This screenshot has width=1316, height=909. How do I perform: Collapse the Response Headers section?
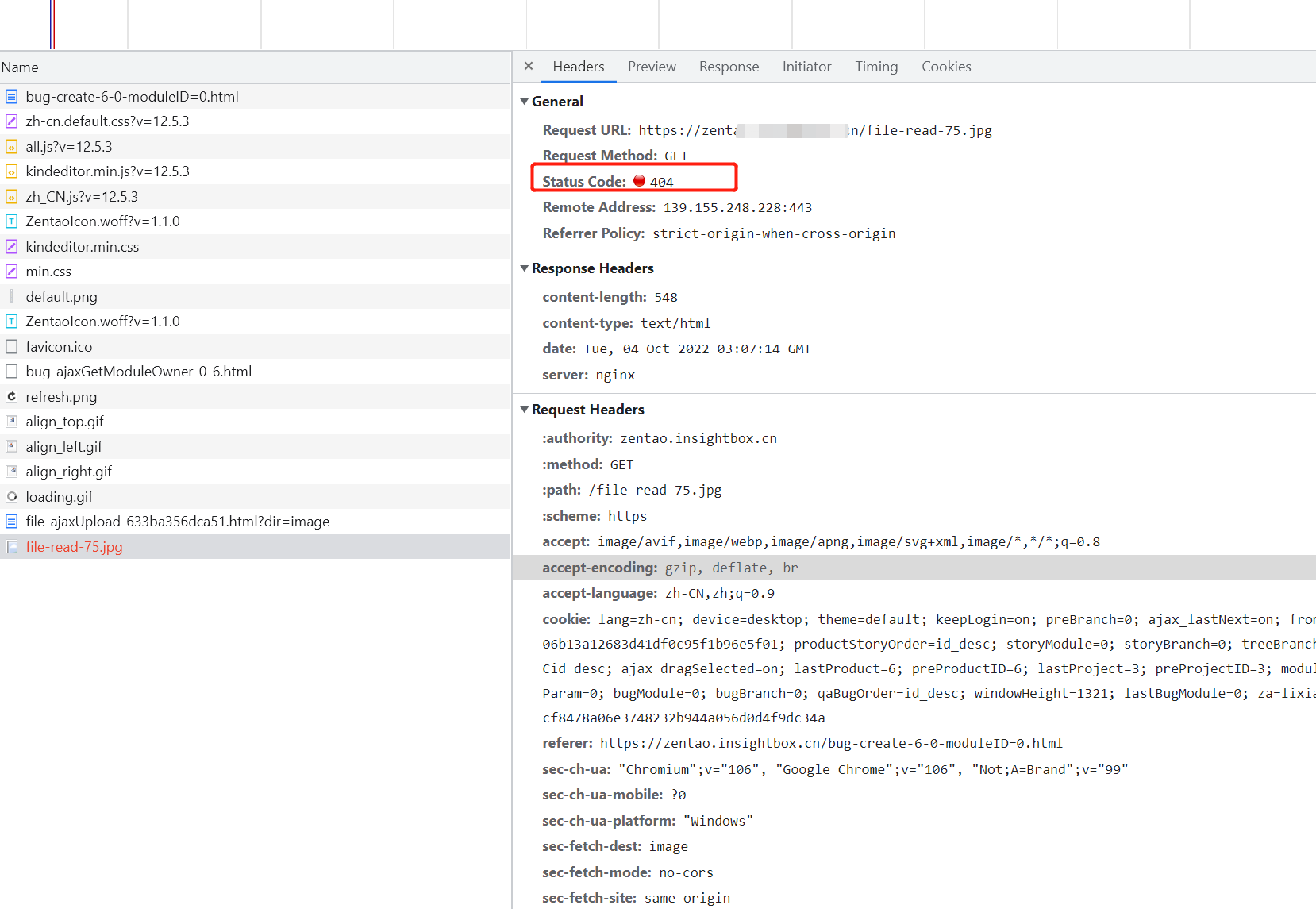pos(525,268)
